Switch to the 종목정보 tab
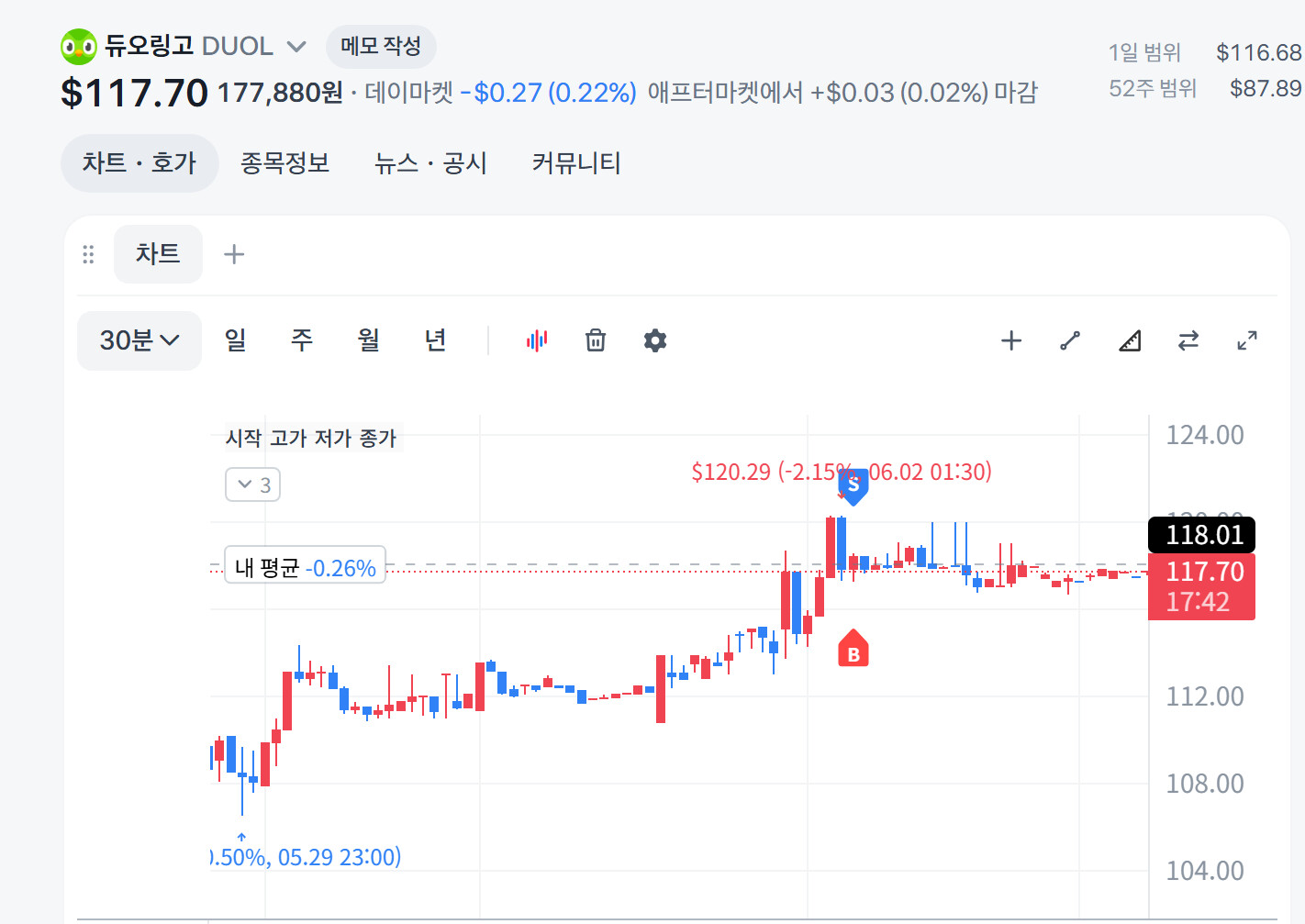This screenshot has height=924, width=1305. (284, 163)
